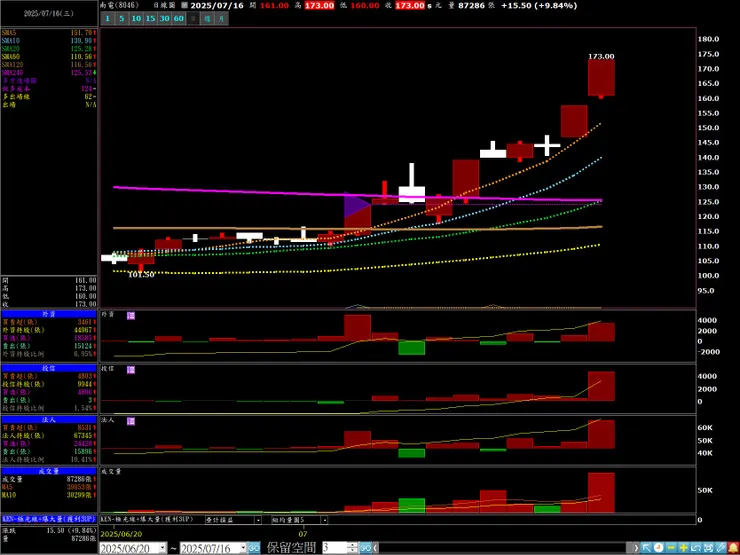
Task: Click the pencil drawing tool icon
Action: click(720, 548)
